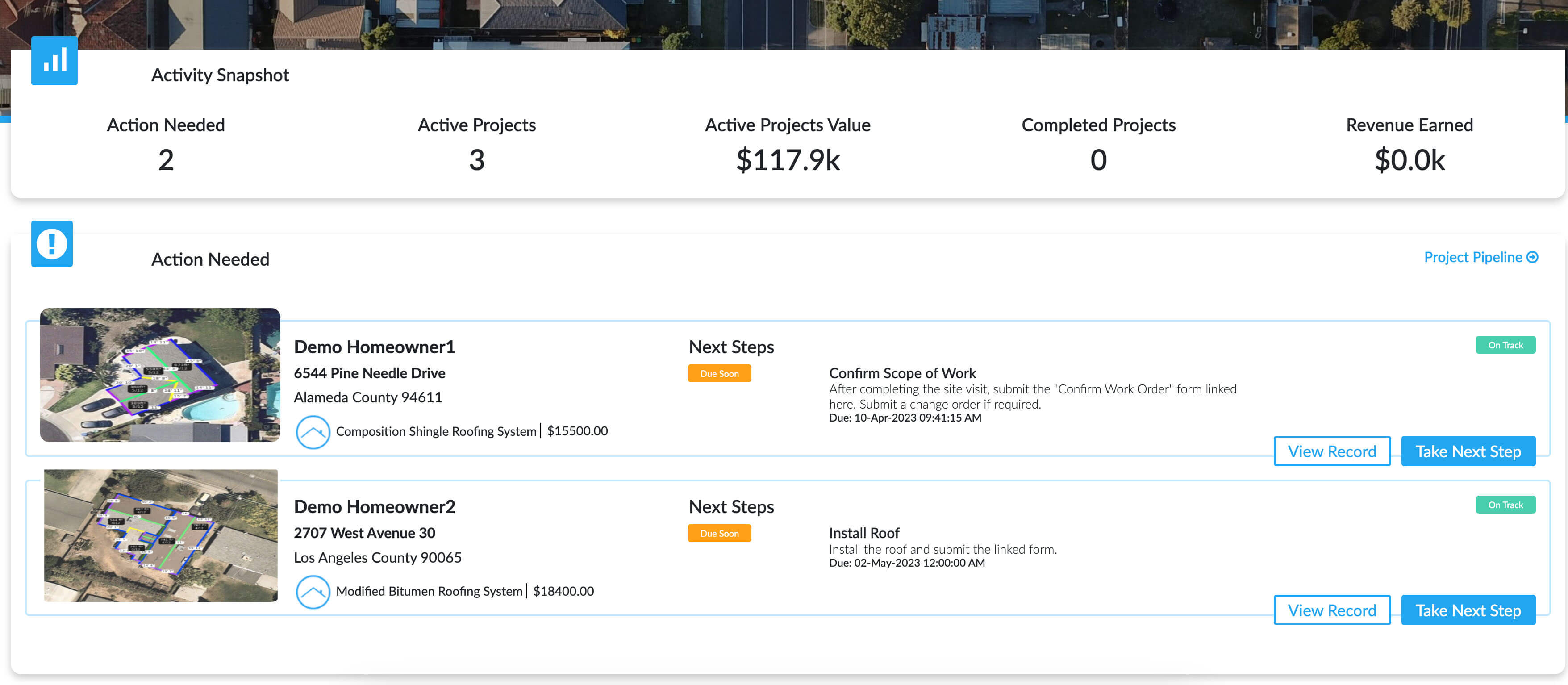Click the Due Soon badge for Confirm Scope of Work
The image size is (1568, 685).
(719, 373)
